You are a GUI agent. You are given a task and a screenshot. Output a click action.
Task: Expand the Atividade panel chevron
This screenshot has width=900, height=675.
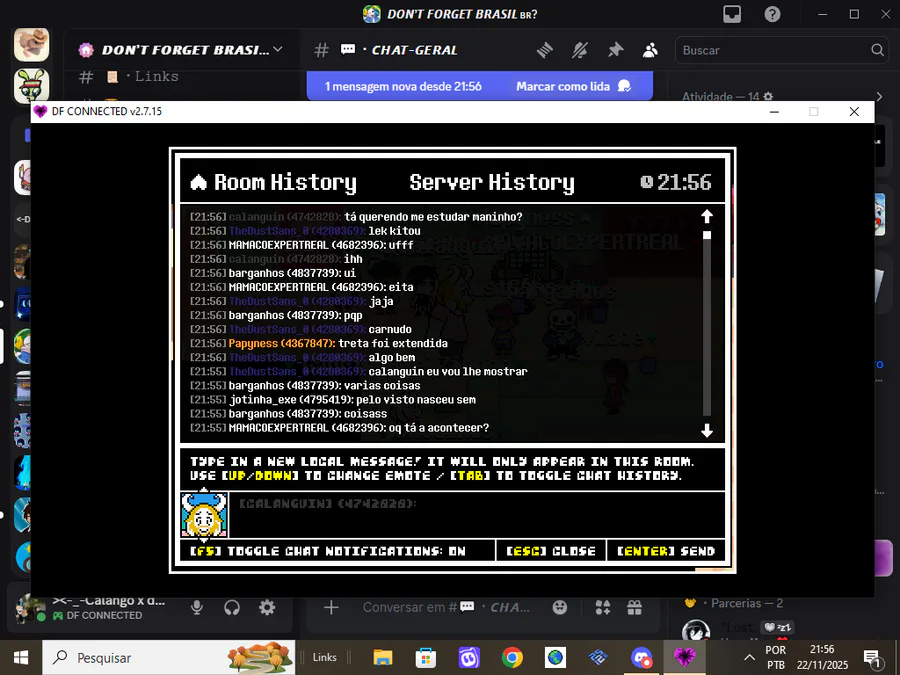coord(879,96)
